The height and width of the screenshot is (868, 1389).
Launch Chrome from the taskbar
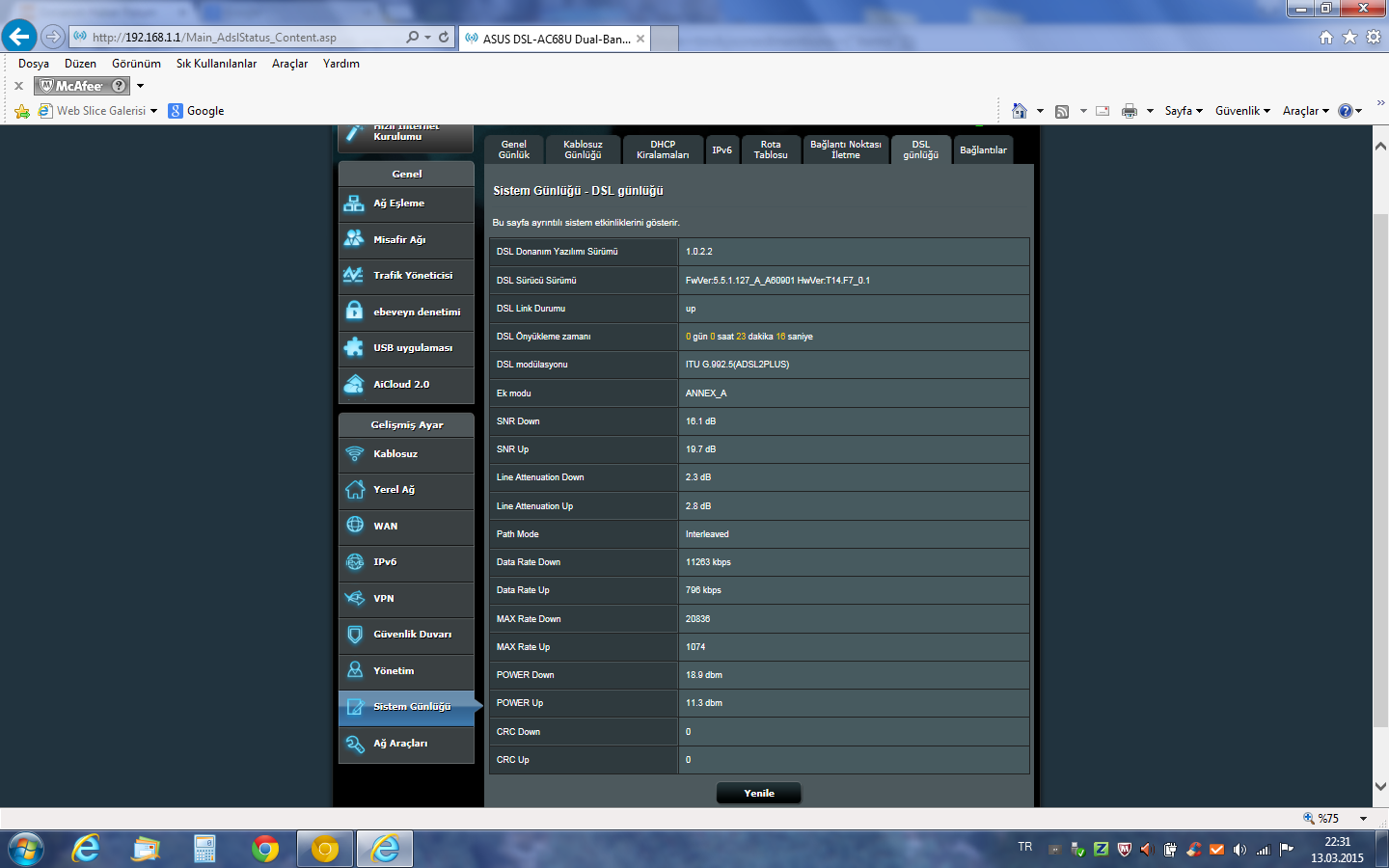click(x=264, y=849)
